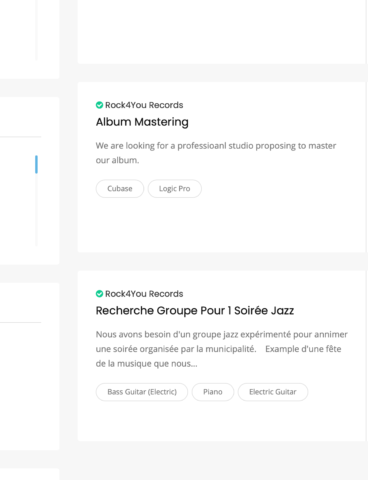Select the Logic Pro tag
The width and height of the screenshot is (368, 480).
coord(175,189)
